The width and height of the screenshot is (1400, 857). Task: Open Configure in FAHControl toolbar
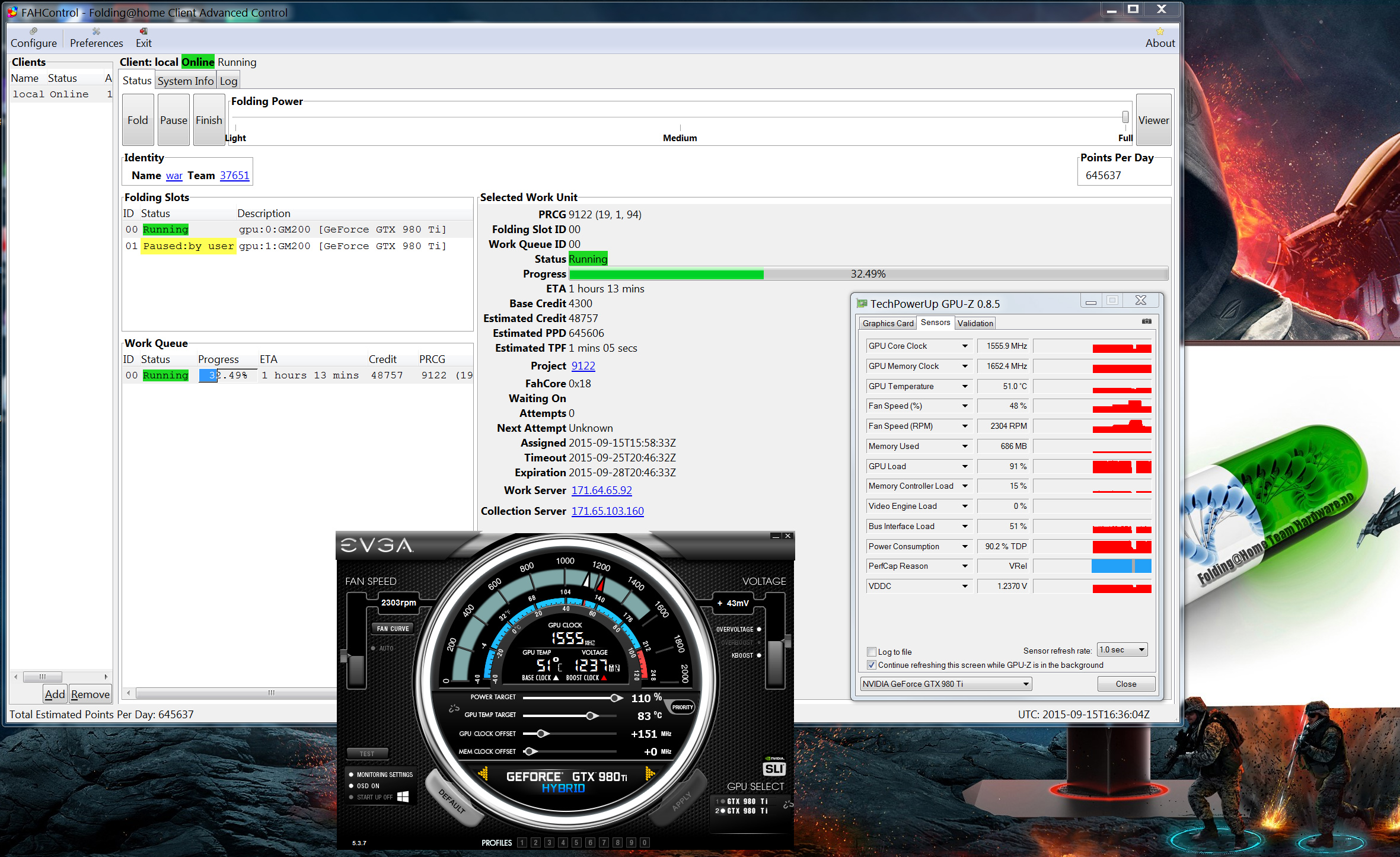tap(34, 38)
